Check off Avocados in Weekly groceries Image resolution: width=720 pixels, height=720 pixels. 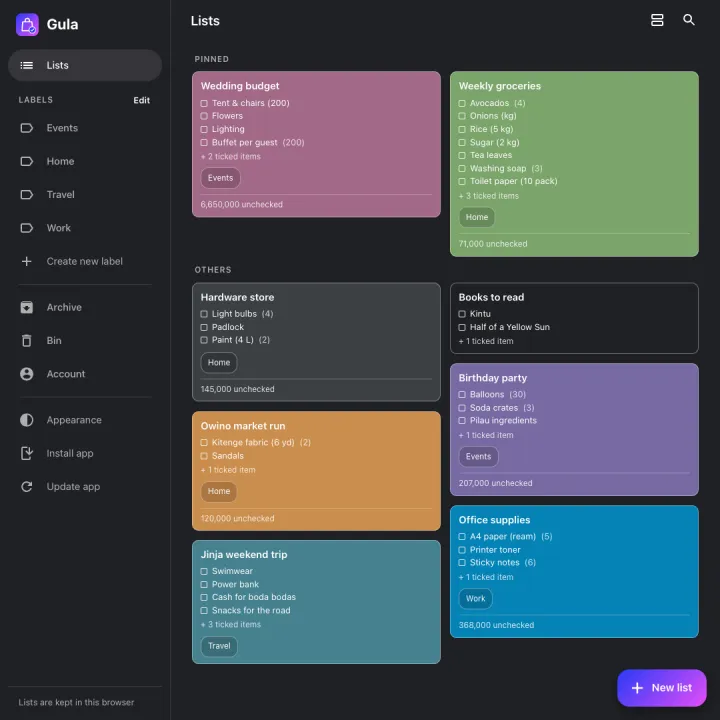[462, 103]
